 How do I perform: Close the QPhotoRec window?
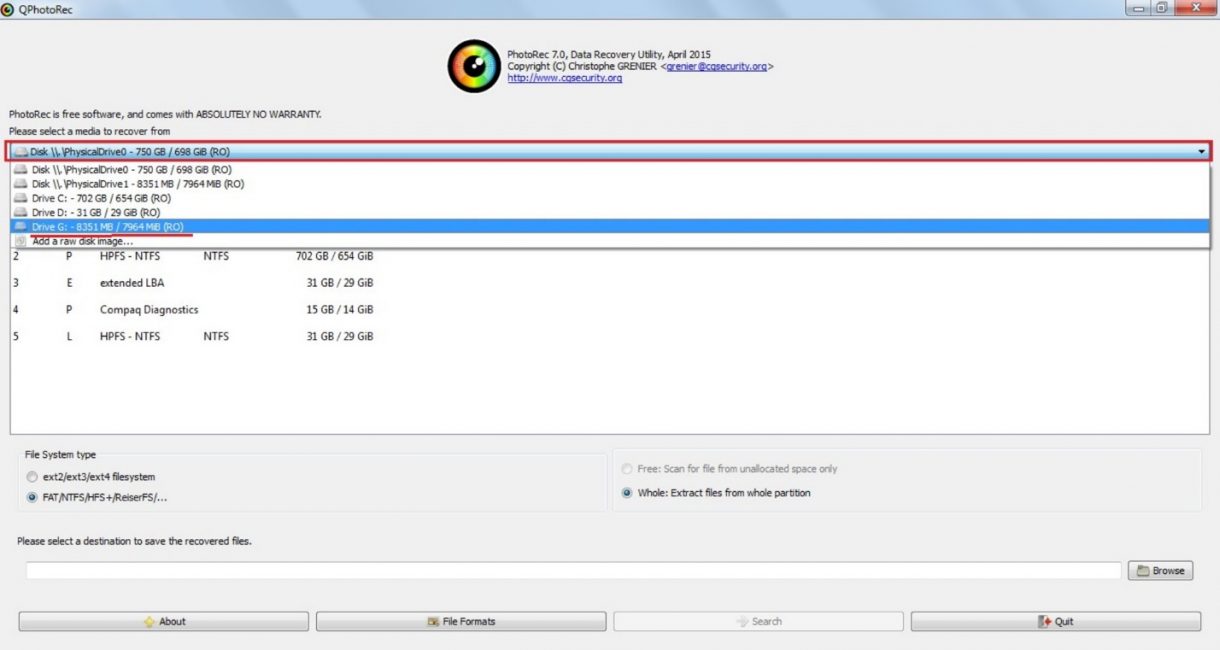(x=1196, y=8)
